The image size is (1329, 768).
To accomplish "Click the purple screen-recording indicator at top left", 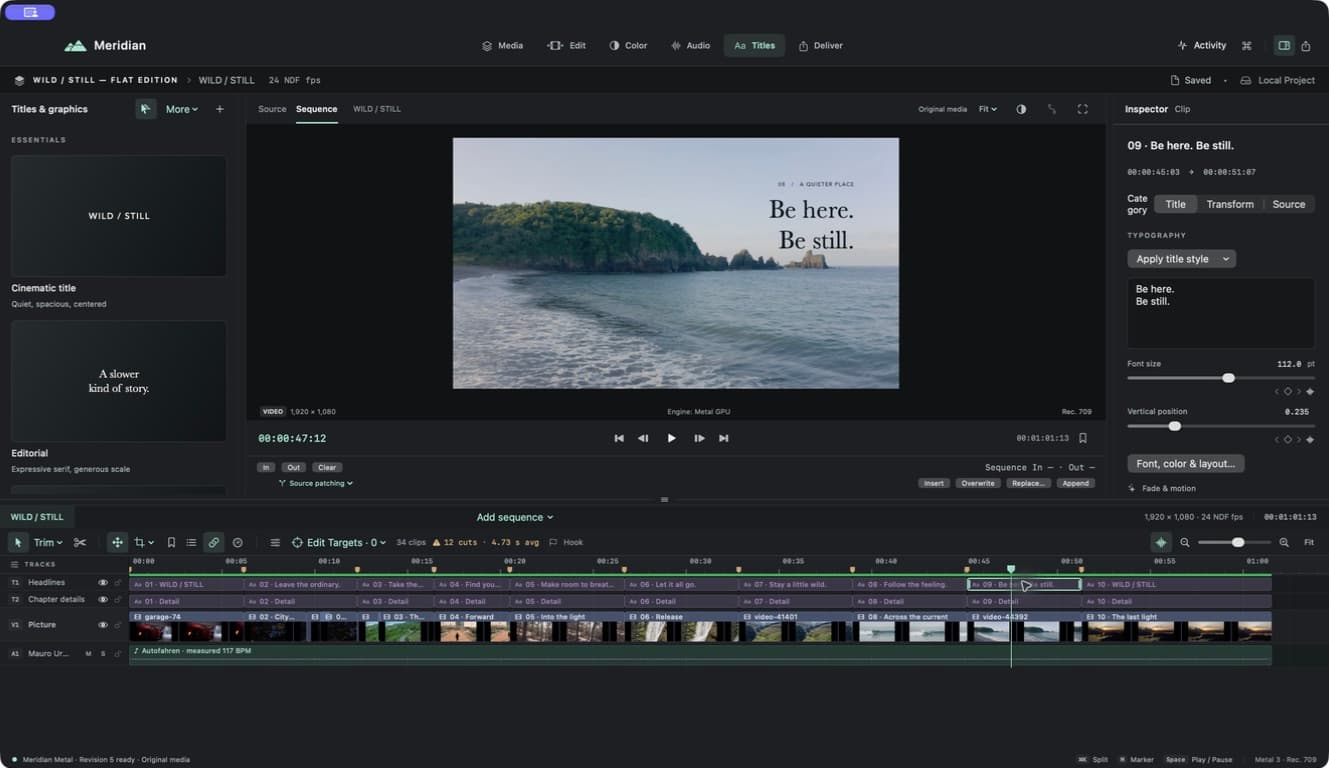I will click(x=30, y=12).
